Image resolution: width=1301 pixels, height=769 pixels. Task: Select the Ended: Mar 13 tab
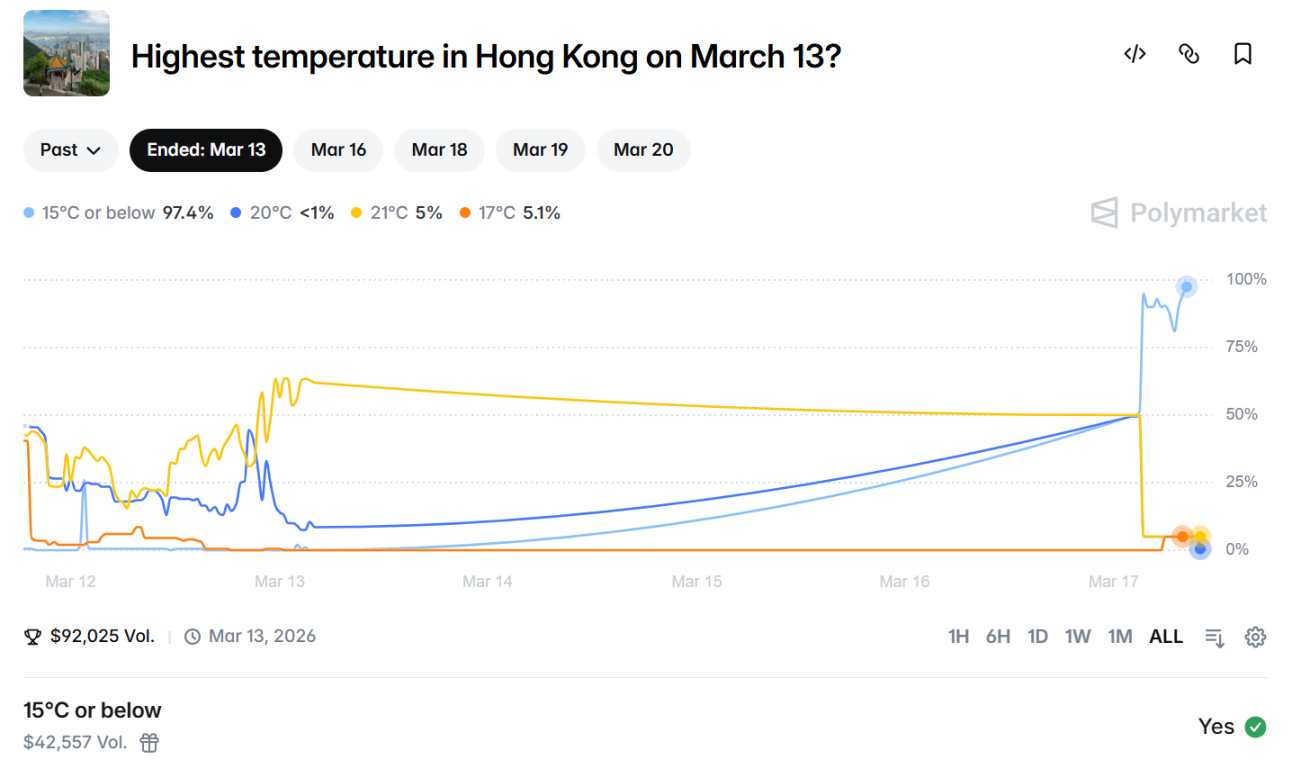click(206, 150)
